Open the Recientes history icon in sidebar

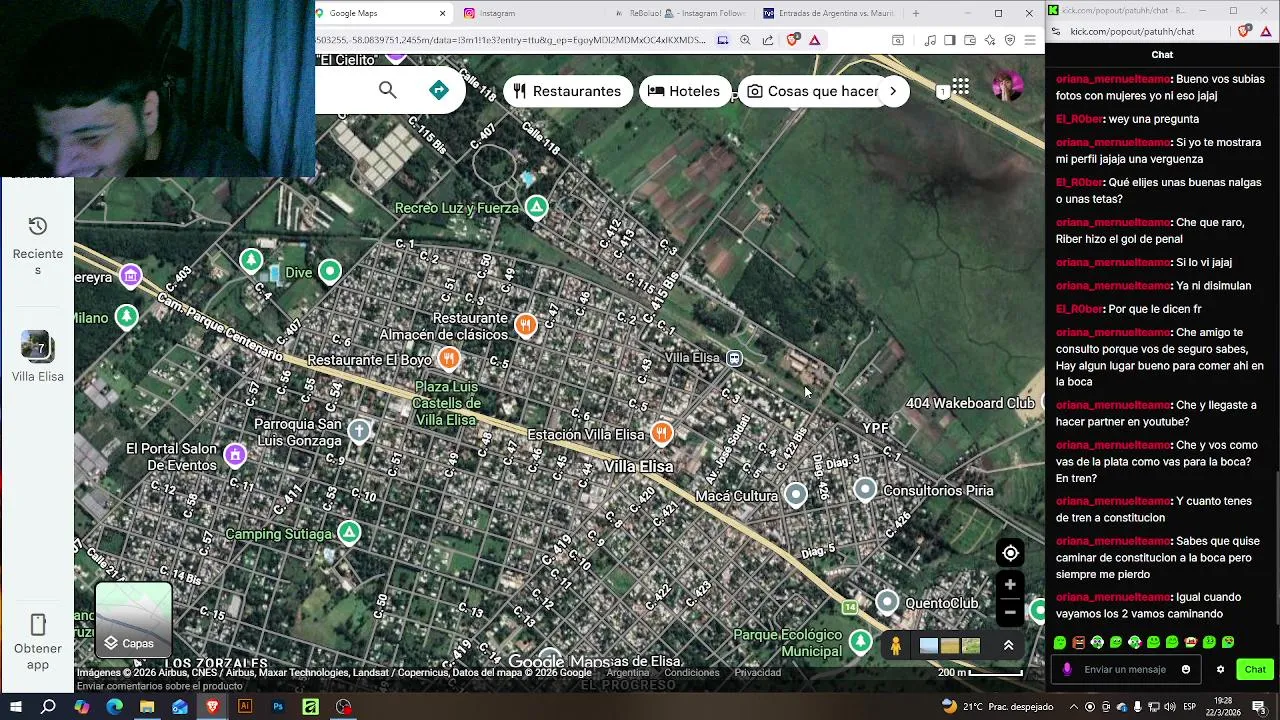coord(37,226)
